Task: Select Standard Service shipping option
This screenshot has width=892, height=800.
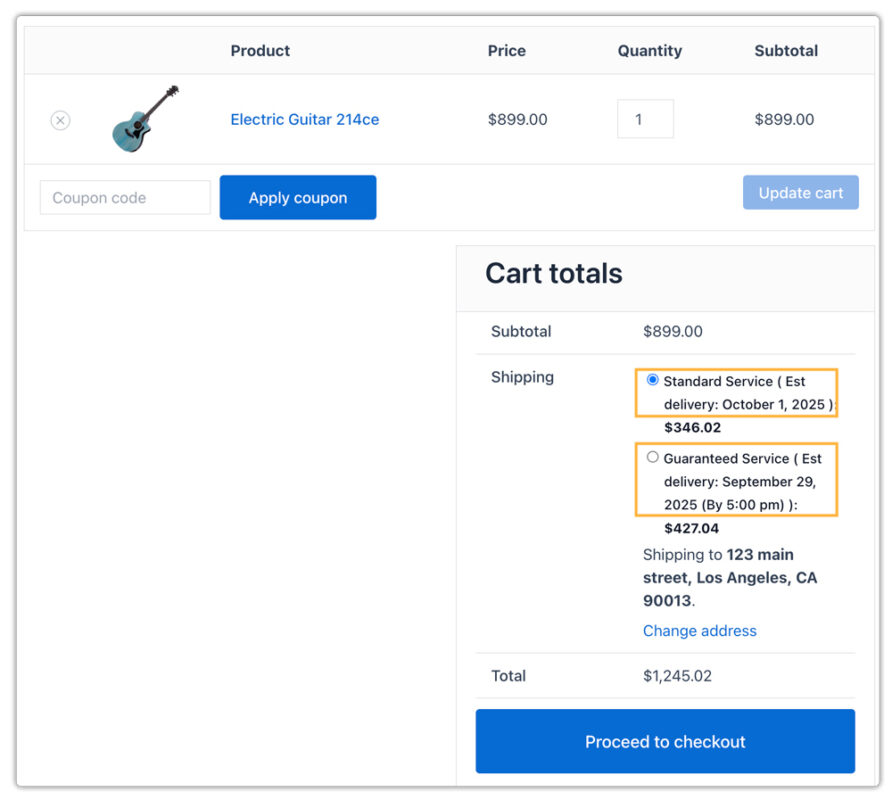Action: [652, 379]
